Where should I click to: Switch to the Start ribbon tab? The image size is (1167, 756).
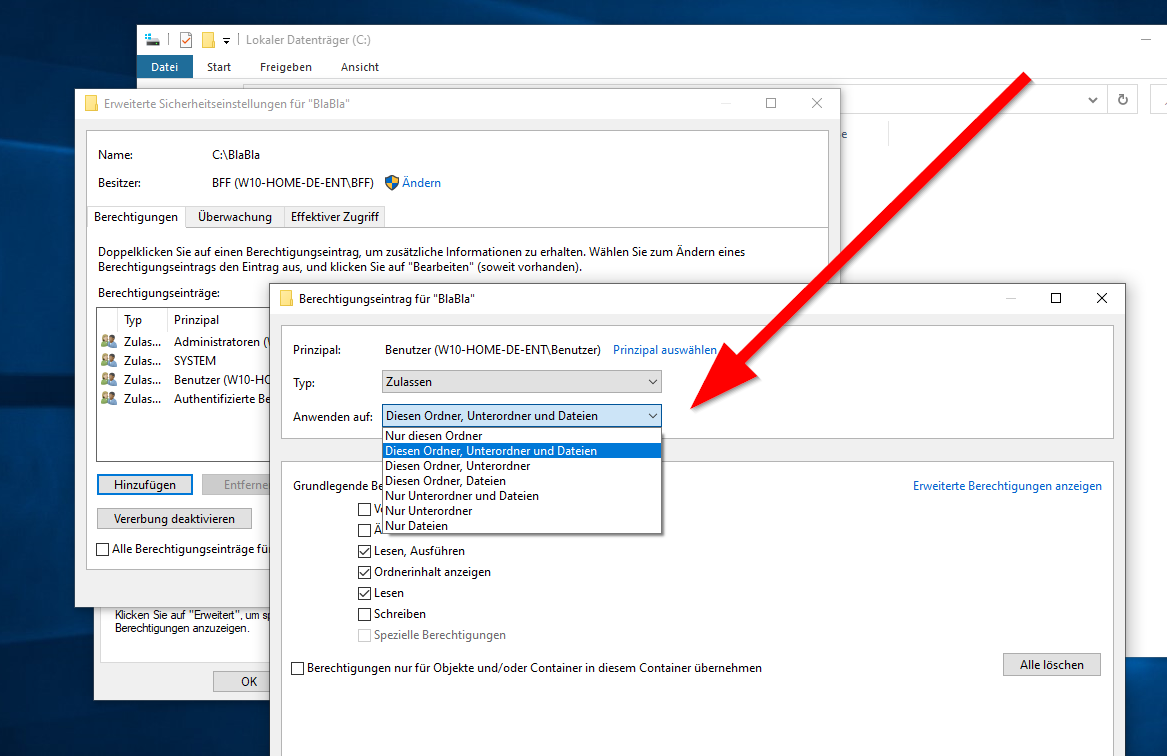tap(219, 67)
